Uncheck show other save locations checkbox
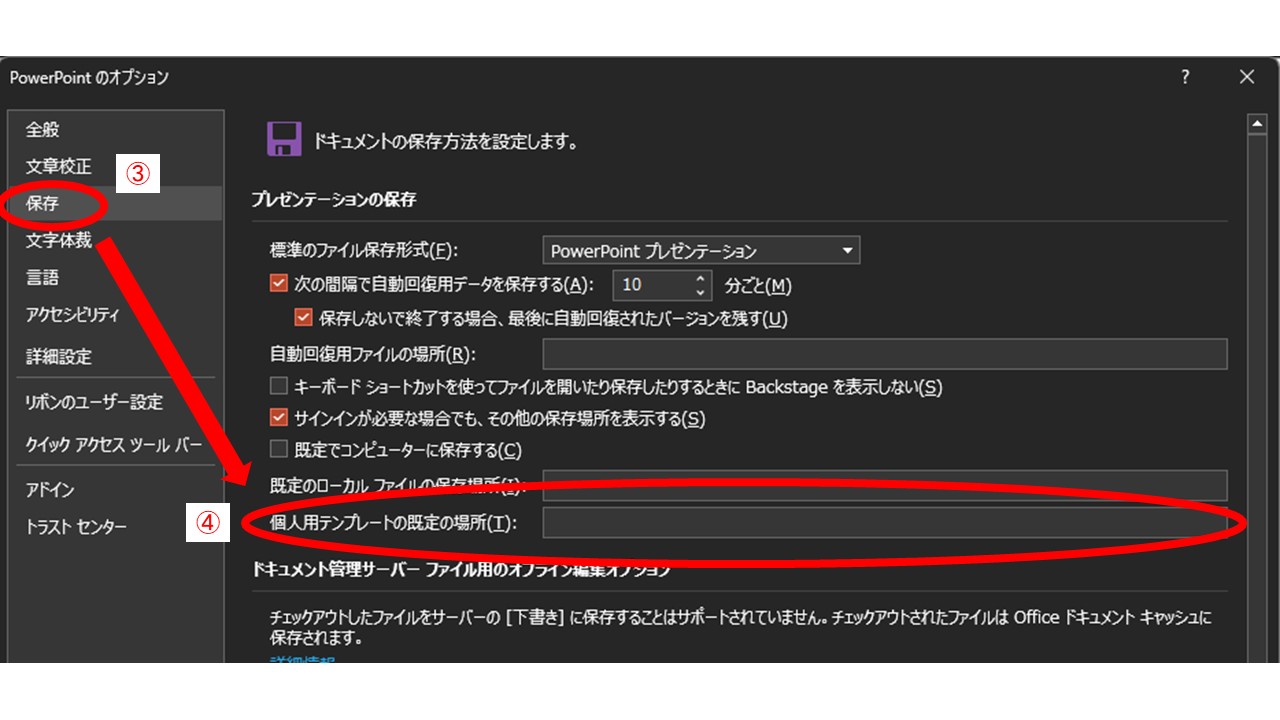Image resolution: width=1280 pixels, height=720 pixels. pos(279,418)
